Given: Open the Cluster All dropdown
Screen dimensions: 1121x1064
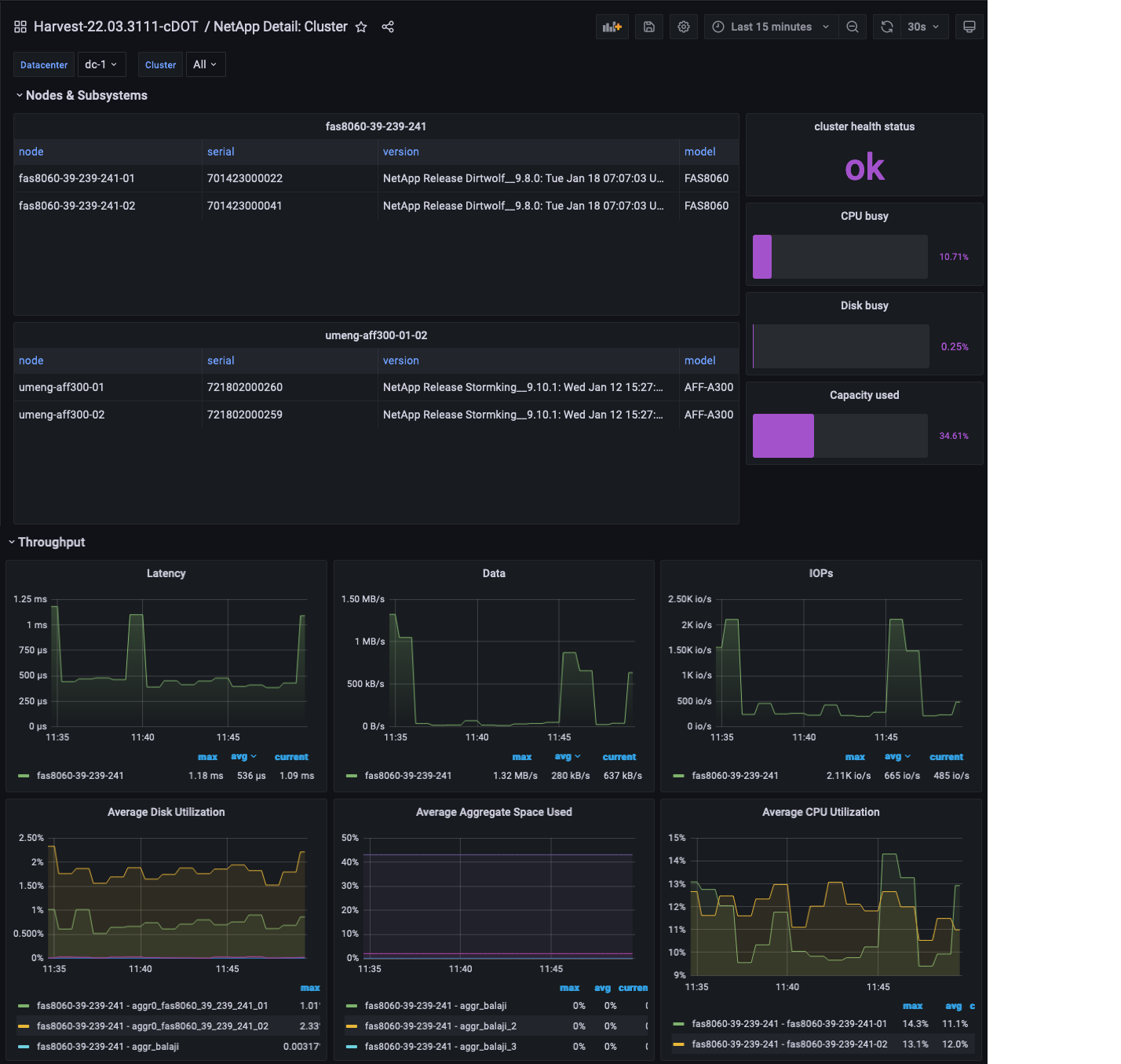Looking at the screenshot, I should click(x=205, y=64).
